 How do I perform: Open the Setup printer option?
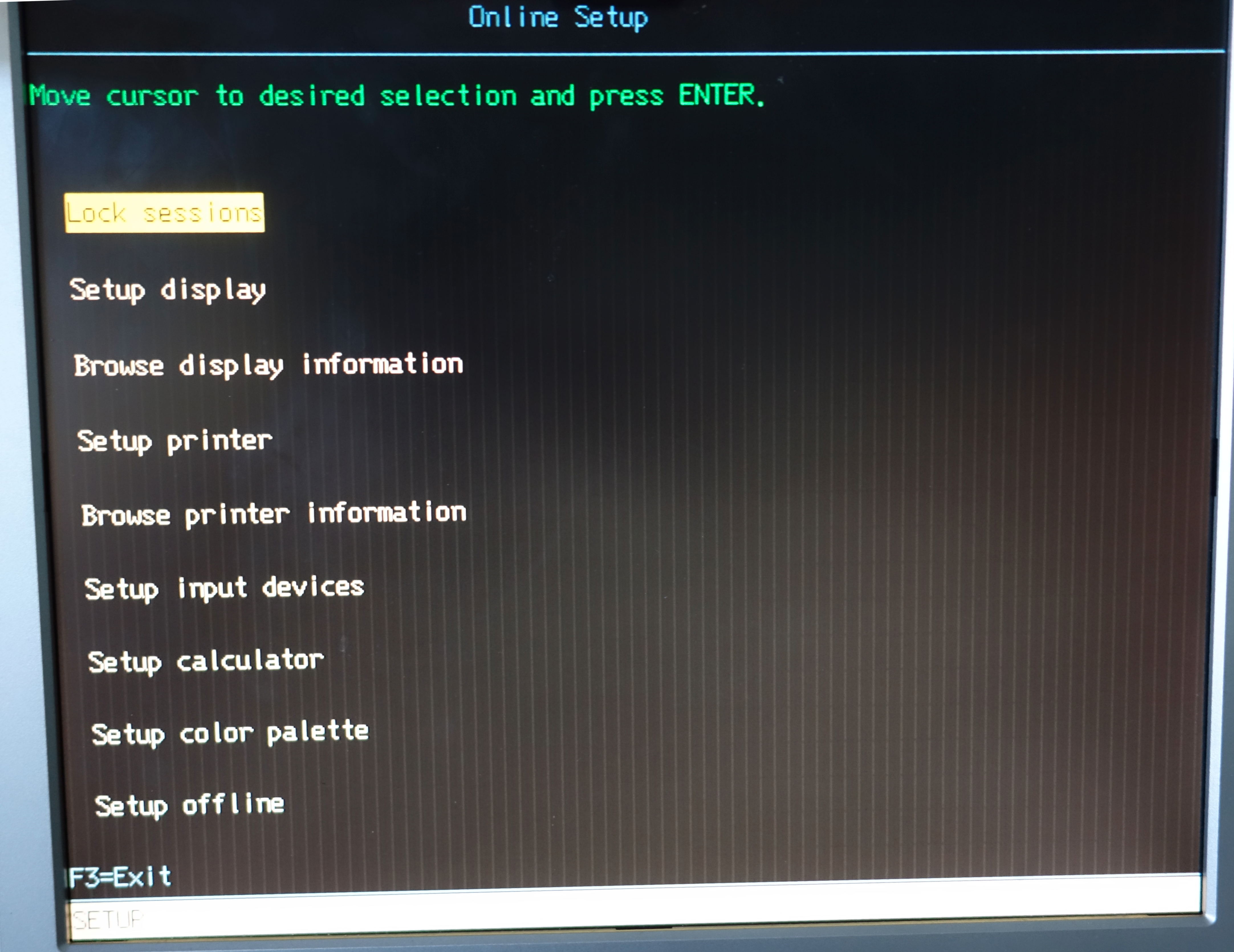pyautogui.click(x=174, y=441)
